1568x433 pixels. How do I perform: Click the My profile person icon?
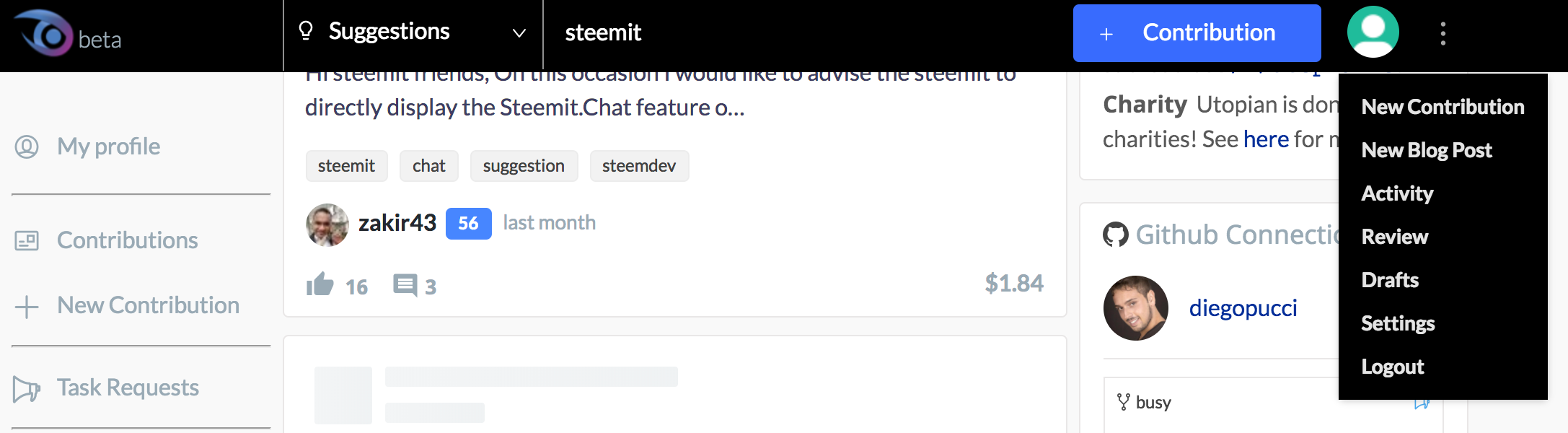pyautogui.click(x=27, y=146)
